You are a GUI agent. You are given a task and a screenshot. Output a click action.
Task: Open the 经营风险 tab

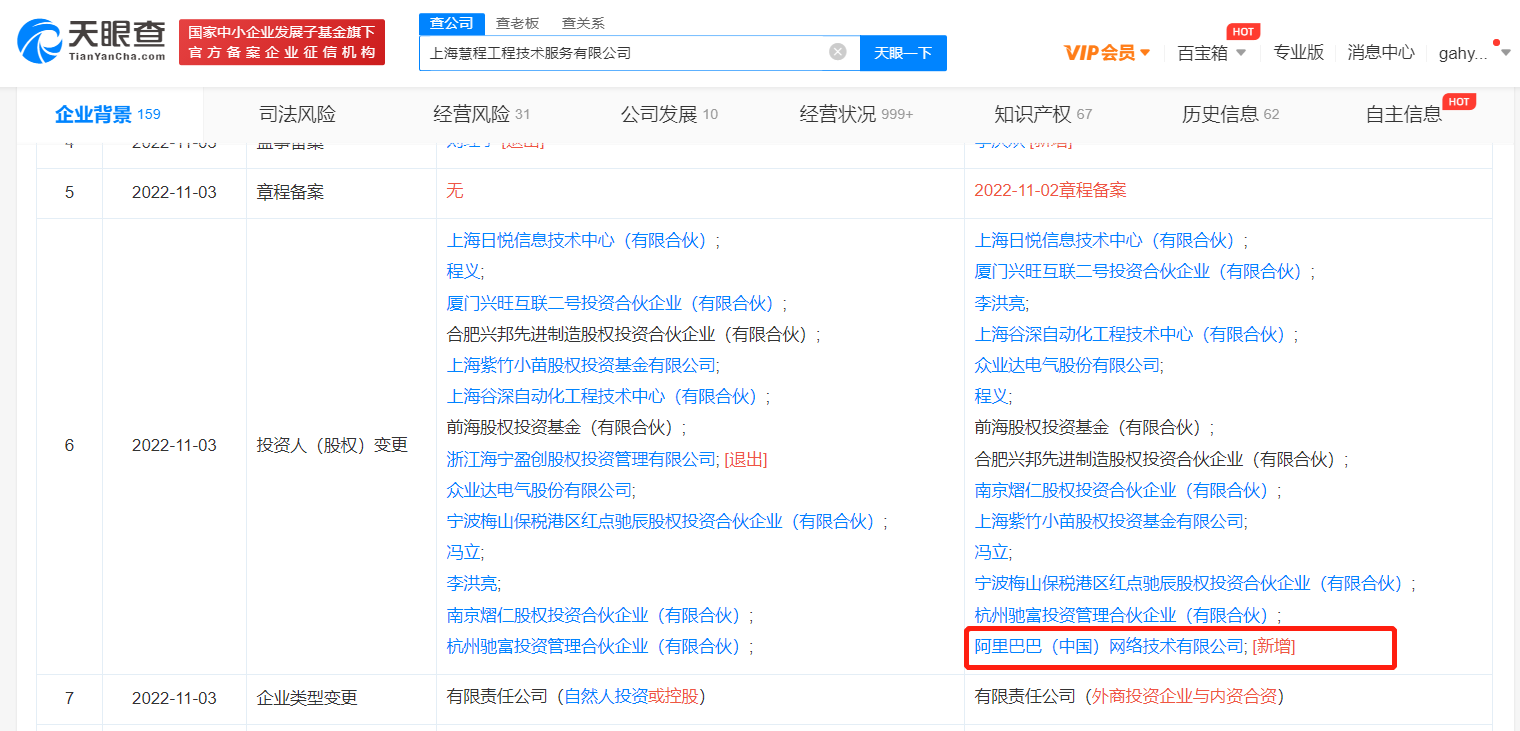(x=481, y=114)
